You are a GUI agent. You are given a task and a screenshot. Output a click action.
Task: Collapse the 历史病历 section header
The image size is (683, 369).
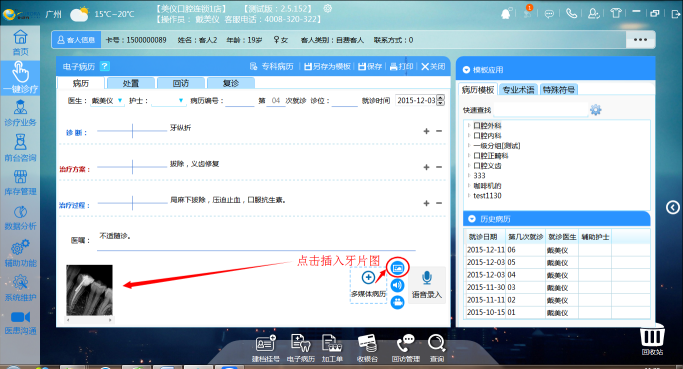[472, 219]
